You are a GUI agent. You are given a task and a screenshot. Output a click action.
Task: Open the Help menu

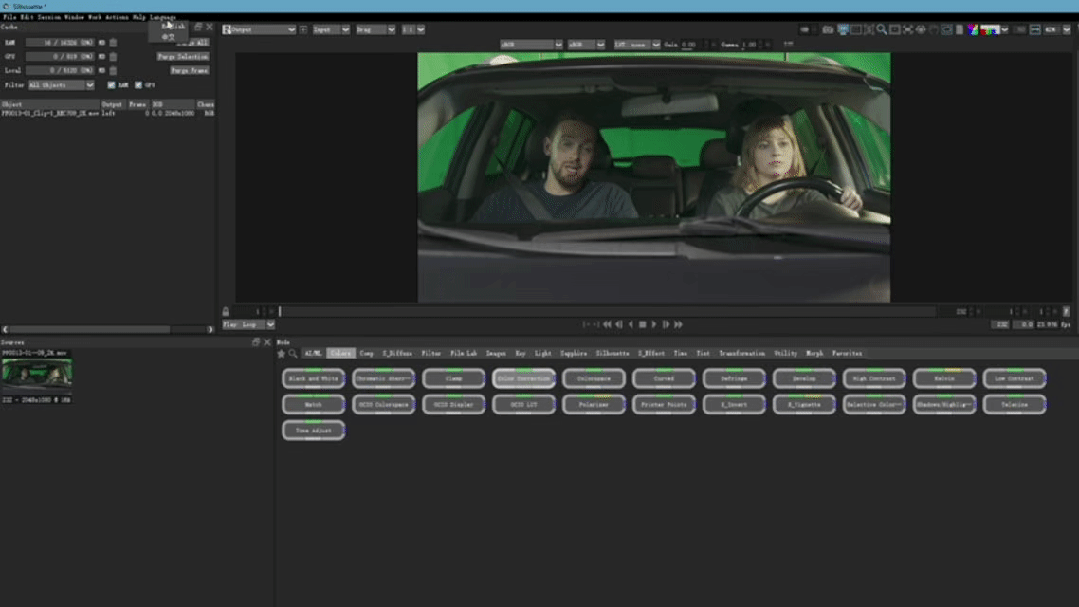(139, 17)
